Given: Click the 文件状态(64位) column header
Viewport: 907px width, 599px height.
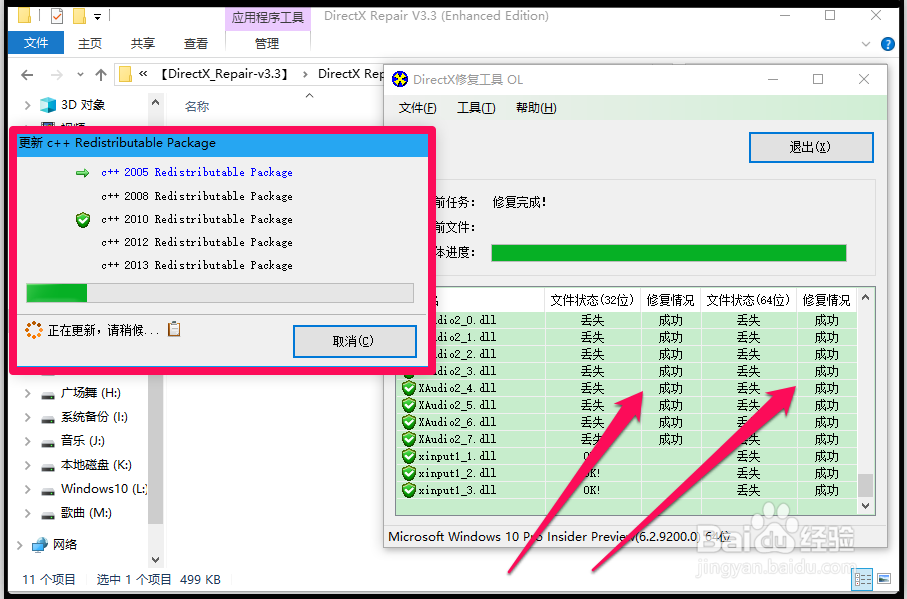Looking at the screenshot, I should point(749,300).
